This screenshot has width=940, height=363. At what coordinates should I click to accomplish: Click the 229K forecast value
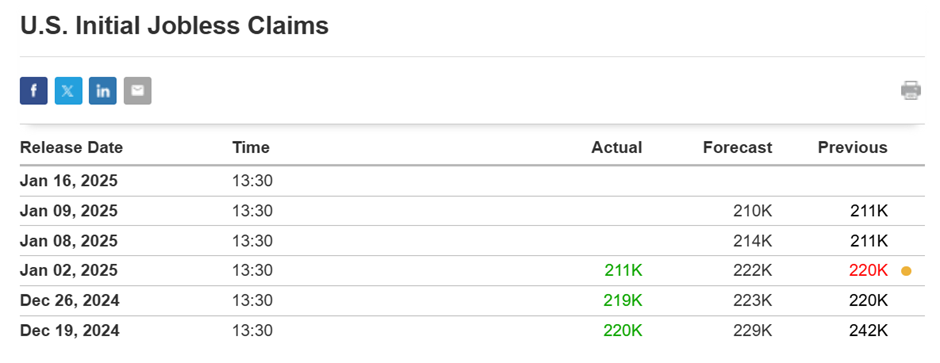753,331
